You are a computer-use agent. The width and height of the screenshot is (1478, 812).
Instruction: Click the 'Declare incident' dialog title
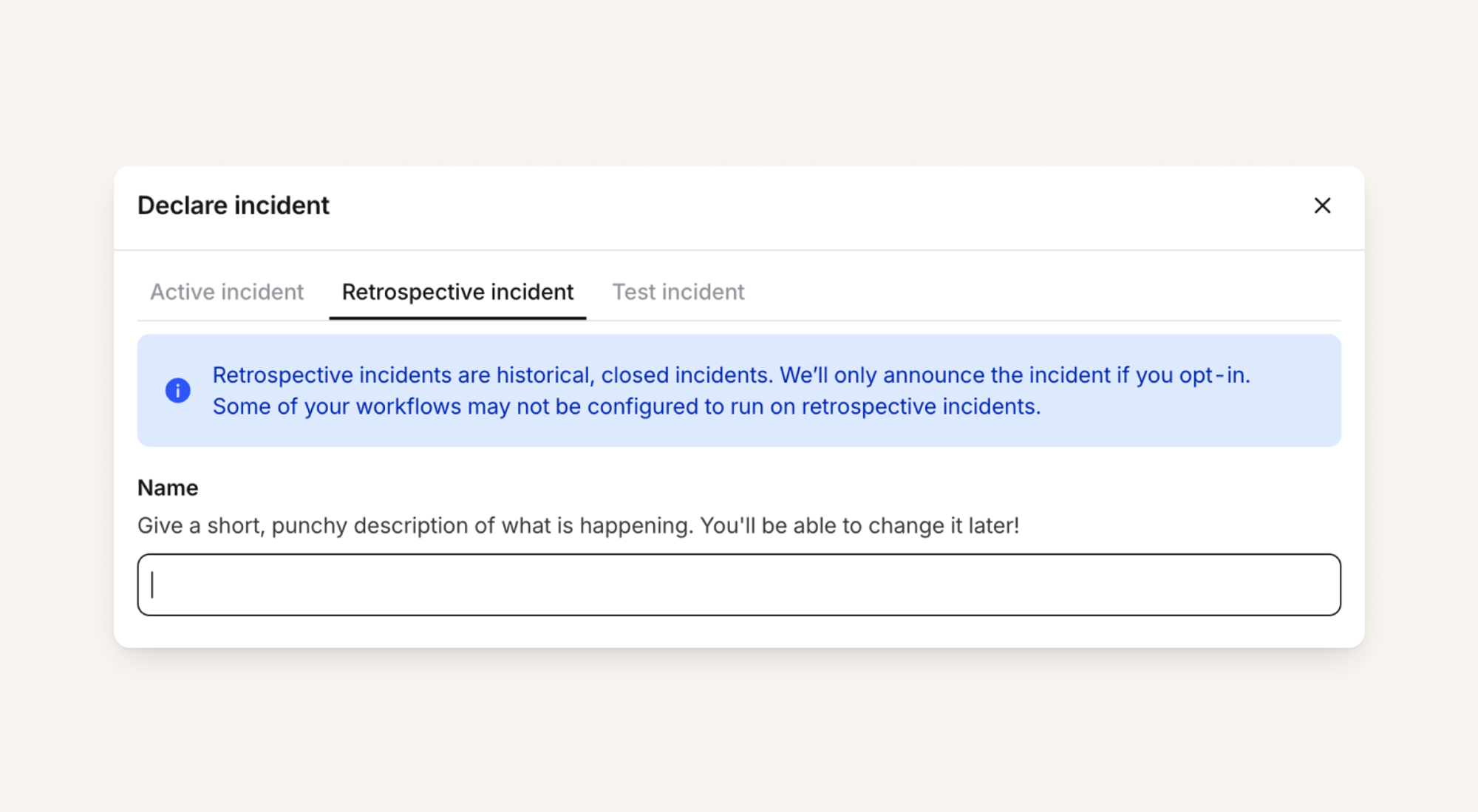point(234,205)
